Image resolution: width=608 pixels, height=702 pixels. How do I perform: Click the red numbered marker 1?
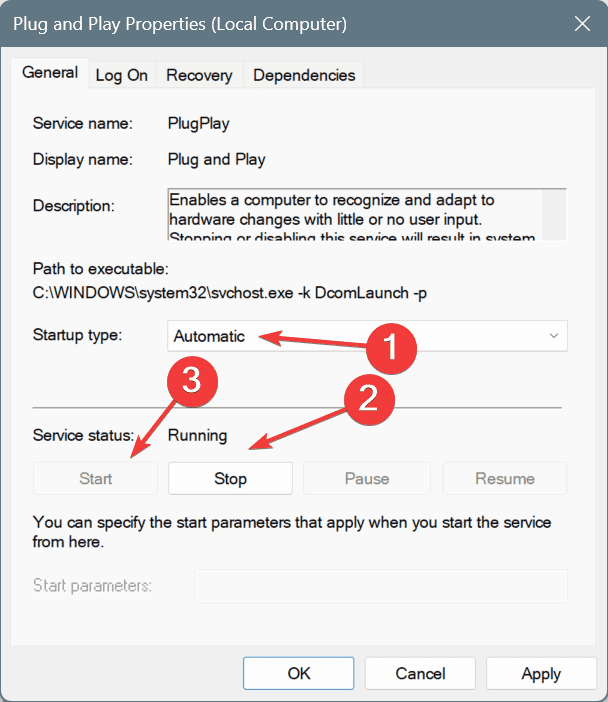(x=391, y=348)
